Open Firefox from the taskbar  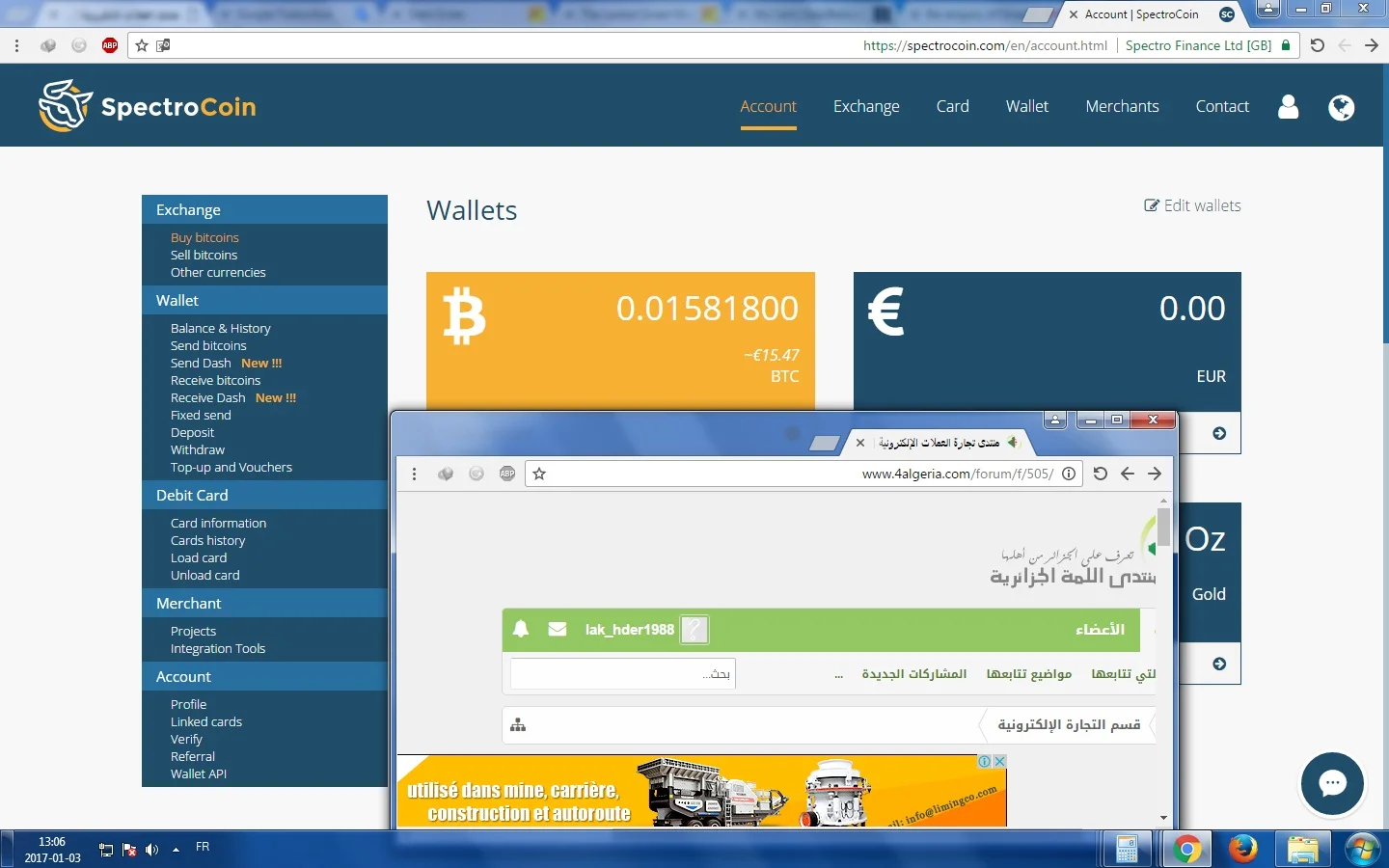click(1243, 849)
